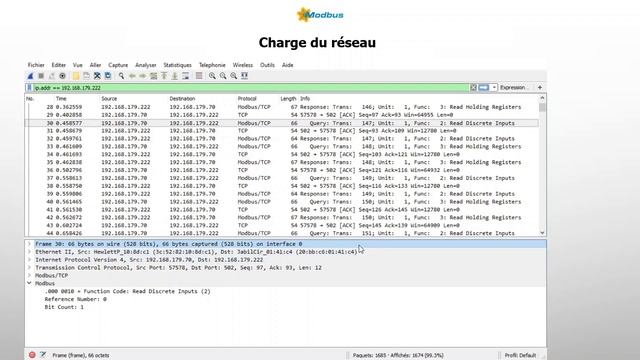Open the Analyser menu
The image size is (640, 360).
[146, 65]
